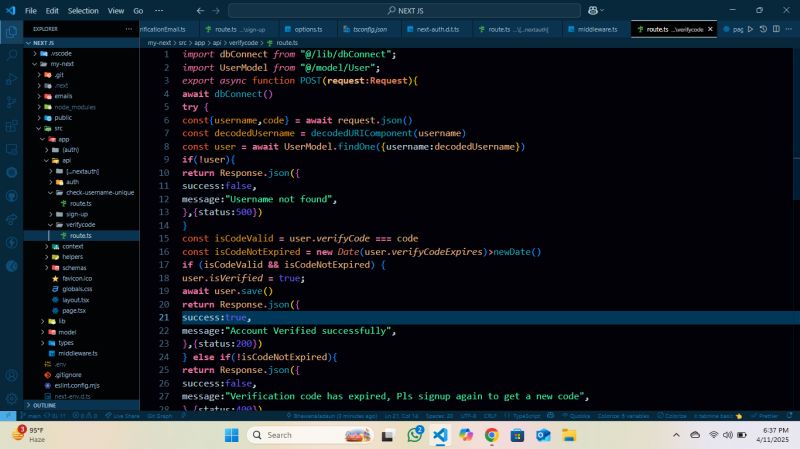Expand the sign-up folder

click(x=76, y=214)
